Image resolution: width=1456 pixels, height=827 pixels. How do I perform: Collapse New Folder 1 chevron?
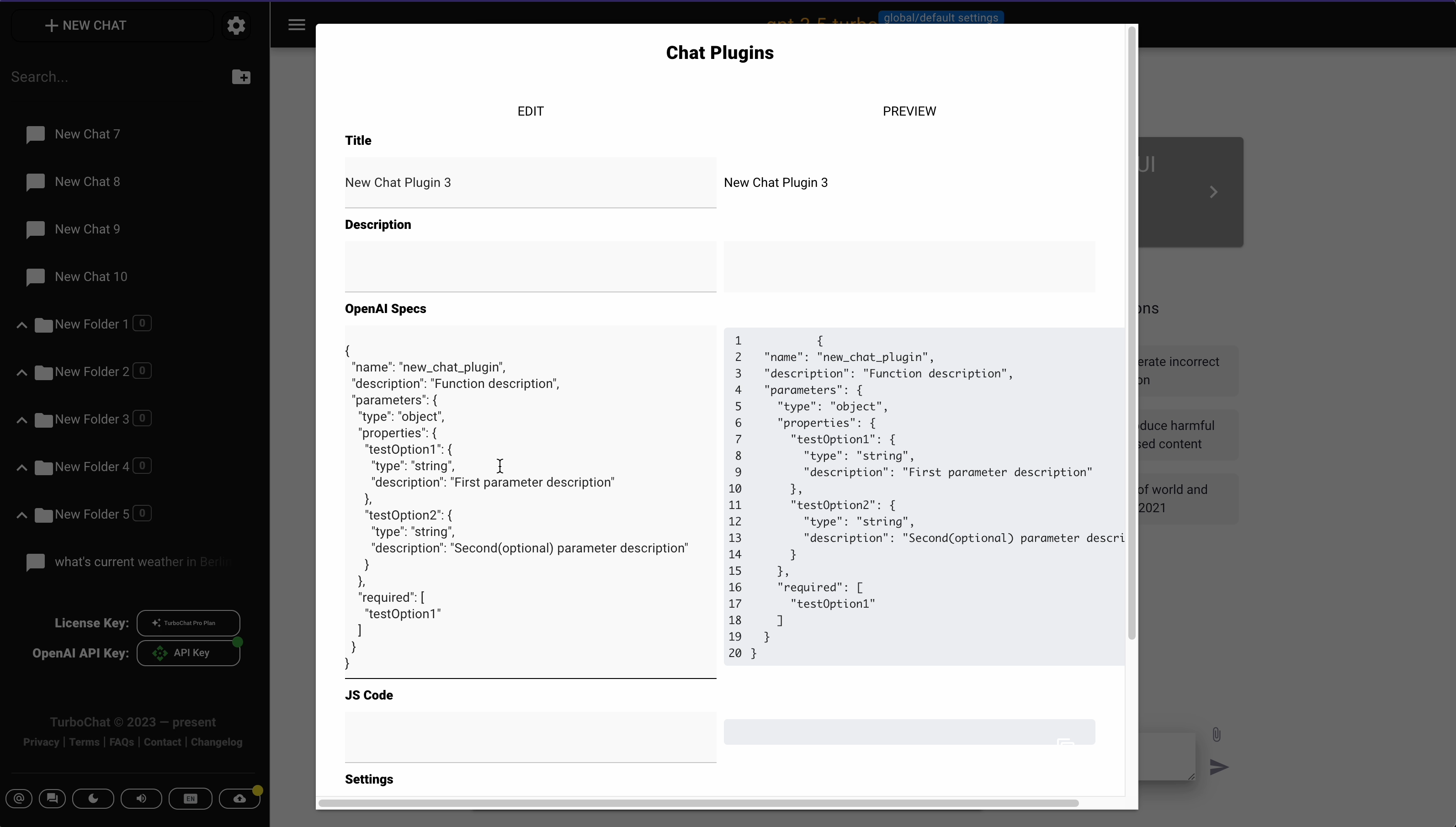pos(21,325)
